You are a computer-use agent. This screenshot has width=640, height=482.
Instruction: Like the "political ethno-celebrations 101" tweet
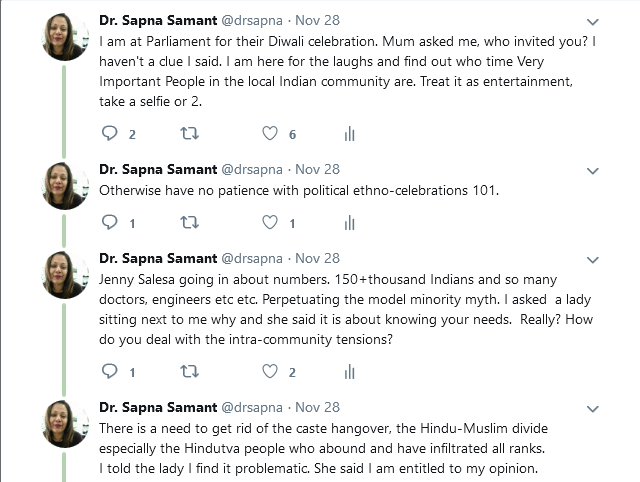point(269,223)
